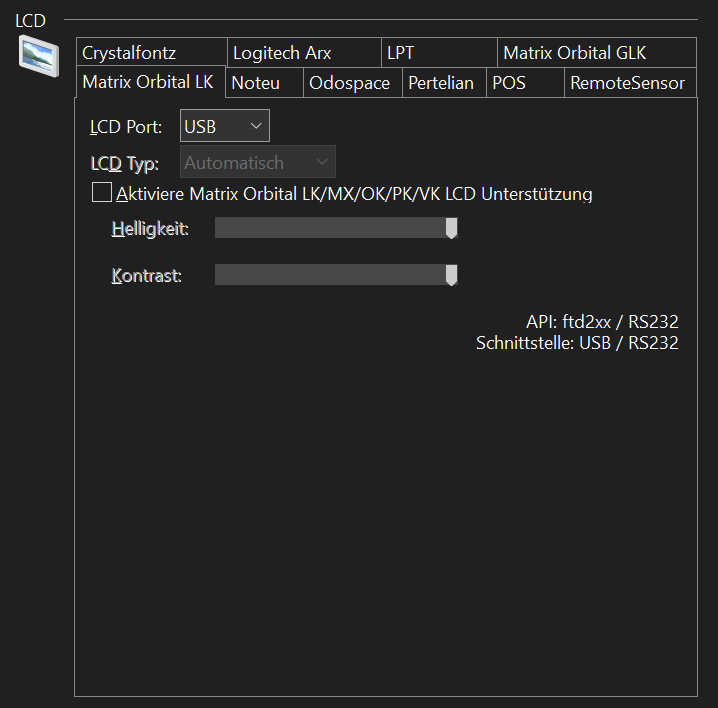Click the Helligkeit label

(150, 229)
